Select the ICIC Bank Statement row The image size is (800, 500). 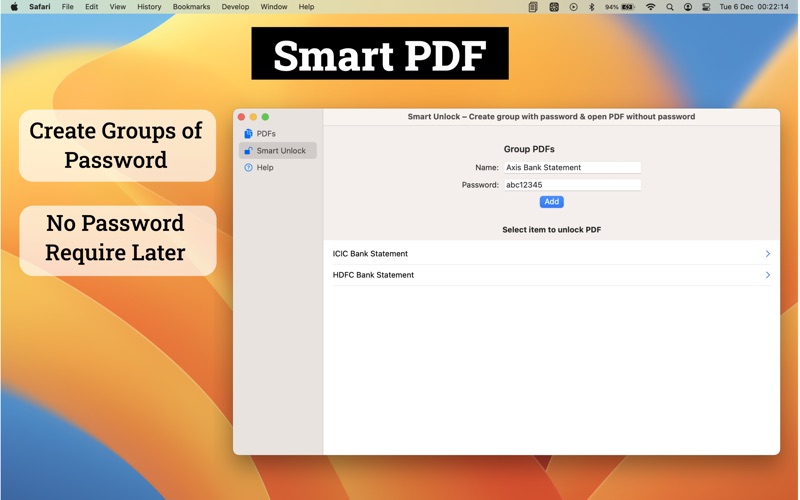click(552, 254)
